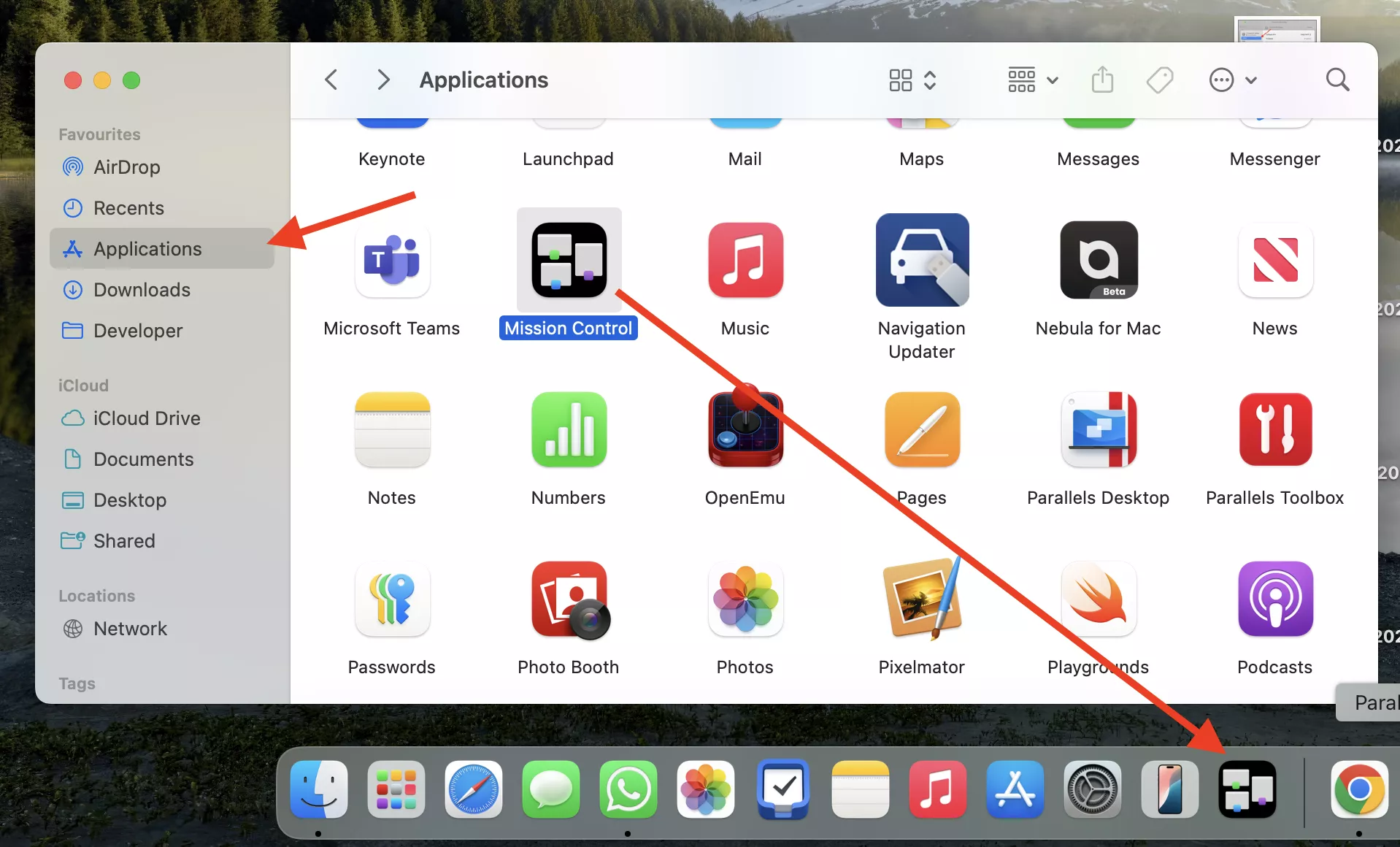Switch view mode with icon view selector
Viewport: 1400px width, 847px height.
(x=912, y=80)
